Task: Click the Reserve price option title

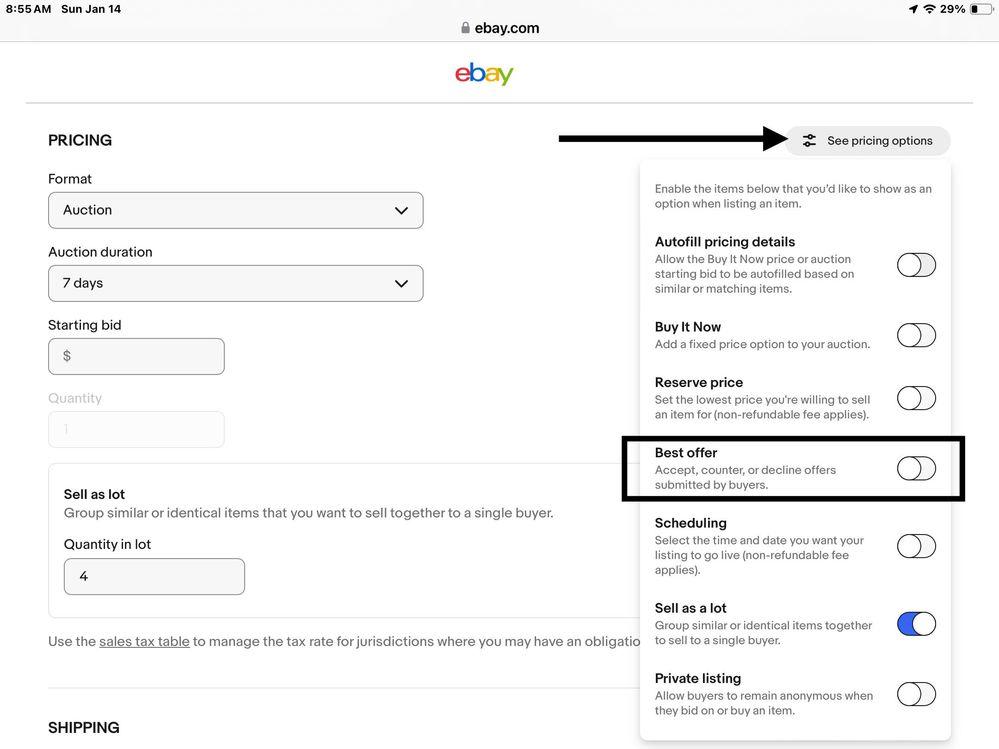Action: (699, 382)
